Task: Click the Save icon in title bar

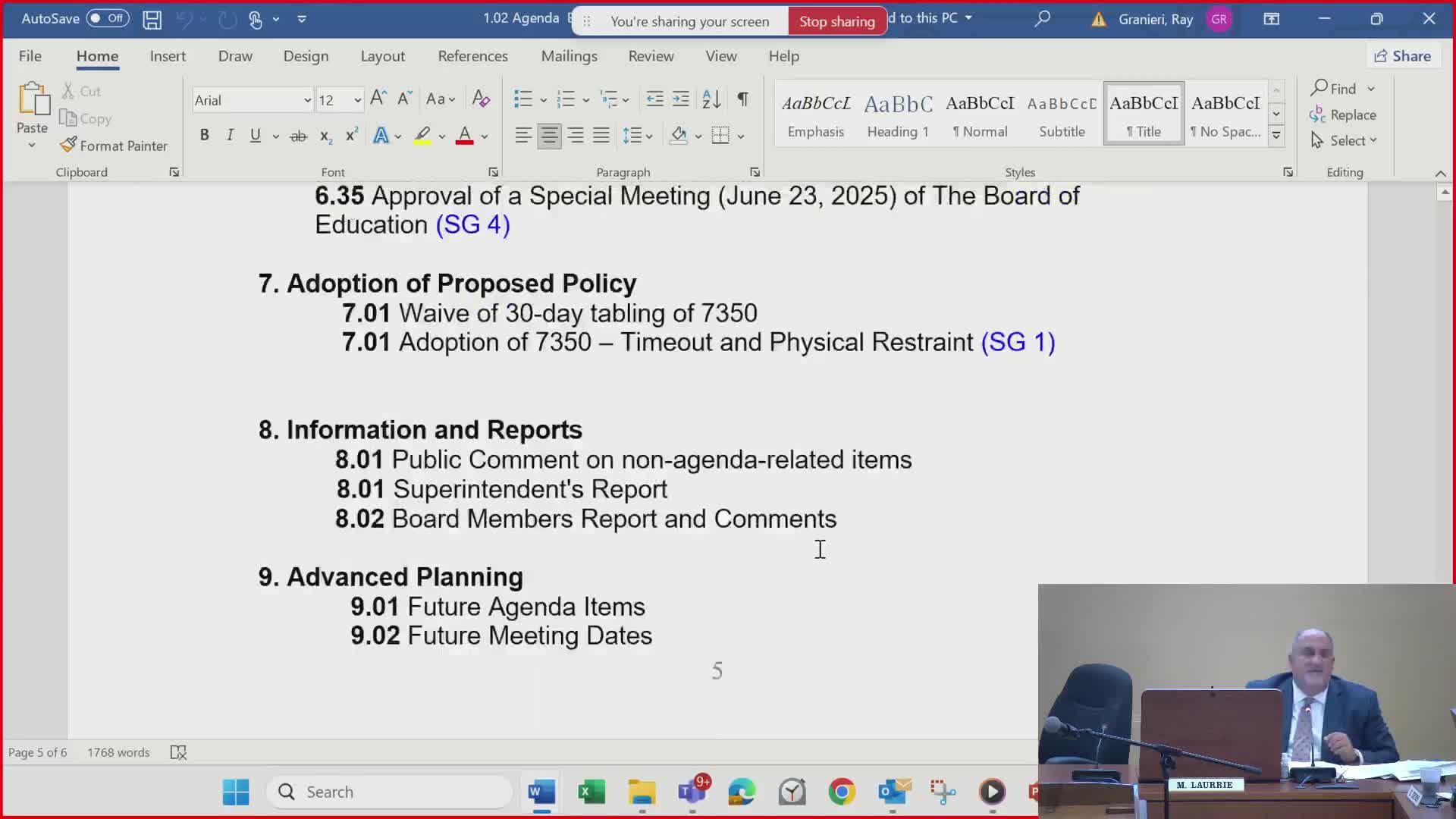Action: tap(152, 19)
